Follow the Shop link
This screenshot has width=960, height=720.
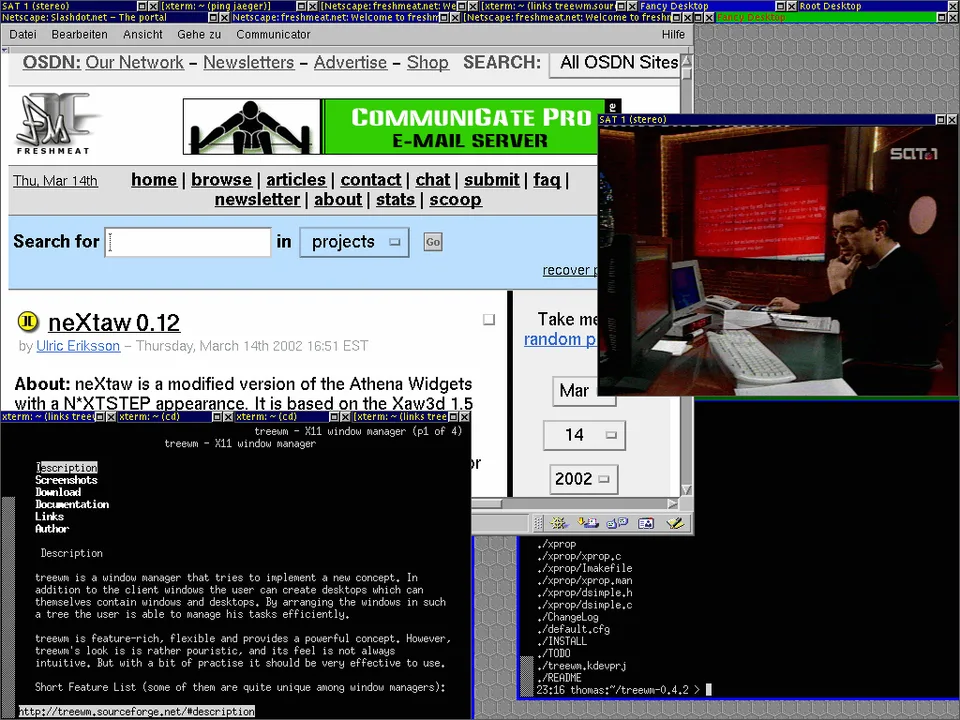pyautogui.click(x=427, y=62)
